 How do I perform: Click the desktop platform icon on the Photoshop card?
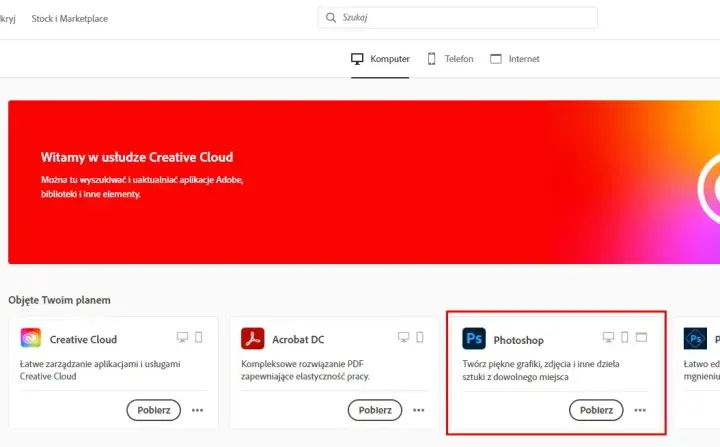(x=608, y=337)
